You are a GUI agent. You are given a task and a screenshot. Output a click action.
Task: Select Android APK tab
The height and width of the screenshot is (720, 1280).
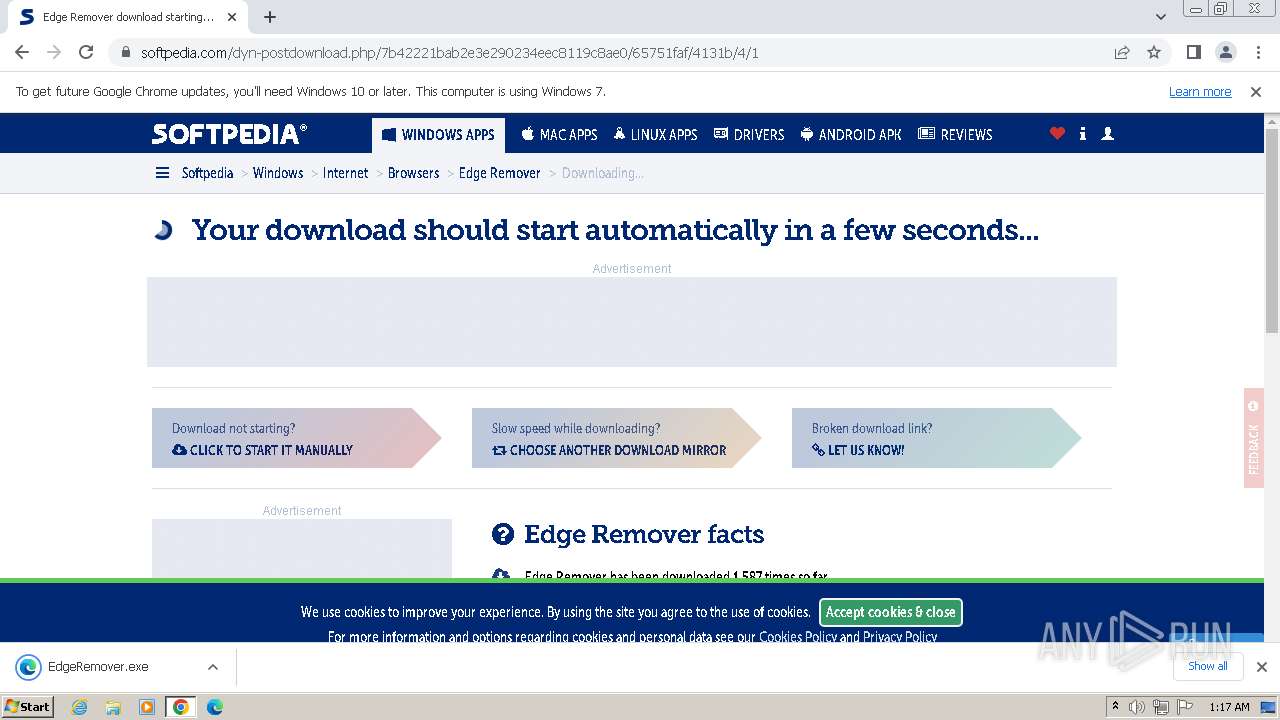[x=851, y=134]
